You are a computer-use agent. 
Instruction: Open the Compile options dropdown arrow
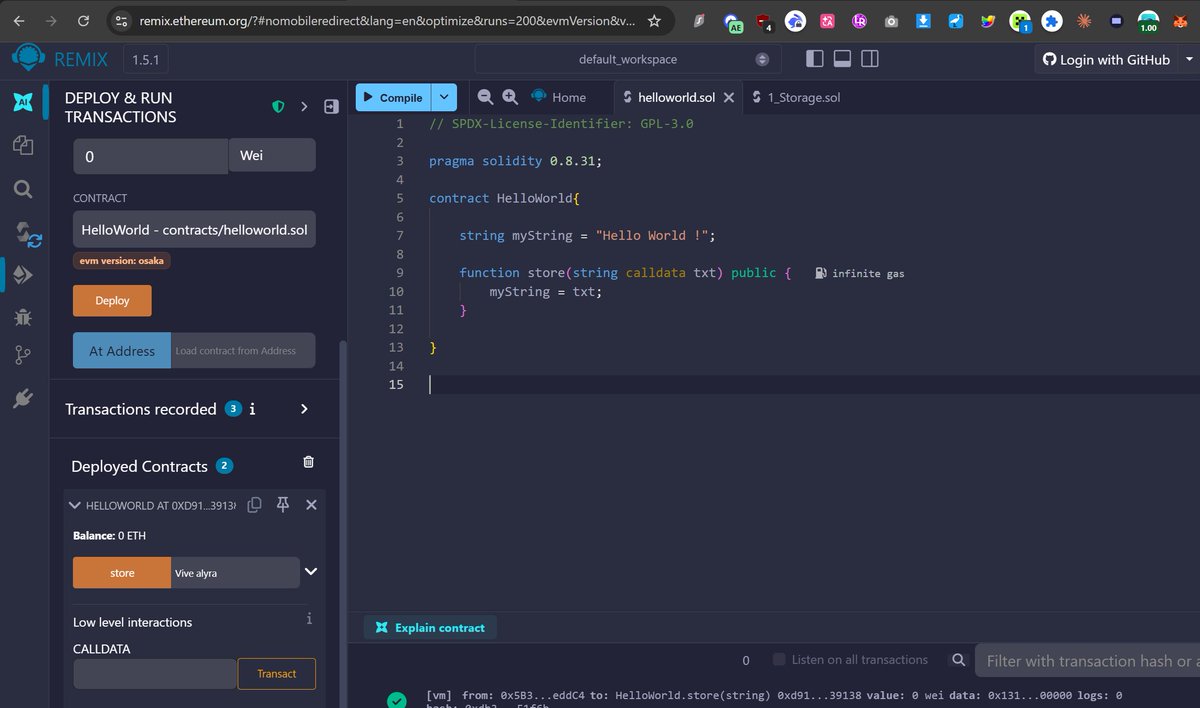[x=445, y=97]
